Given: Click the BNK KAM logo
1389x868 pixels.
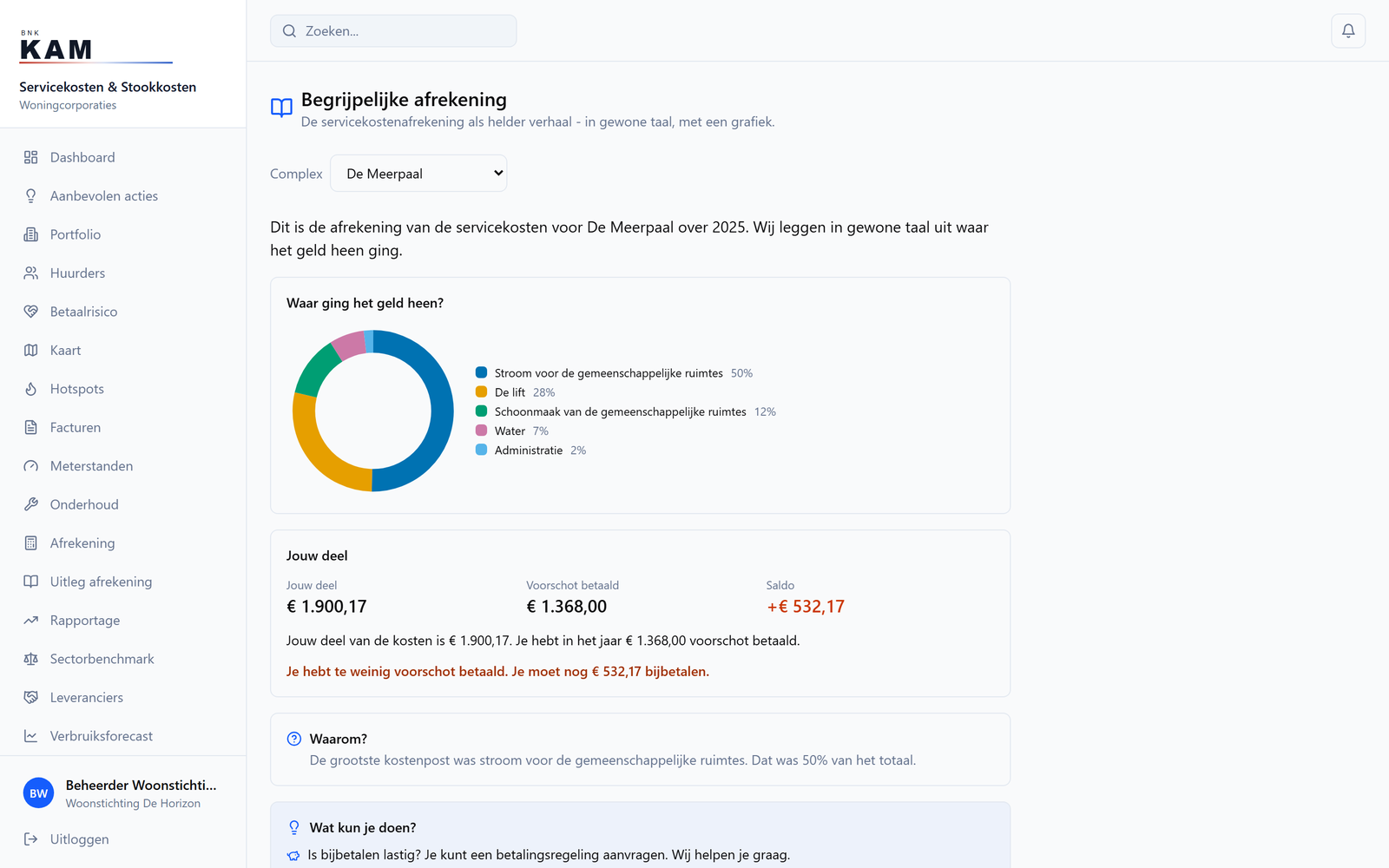Looking at the screenshot, I should click(x=95, y=47).
